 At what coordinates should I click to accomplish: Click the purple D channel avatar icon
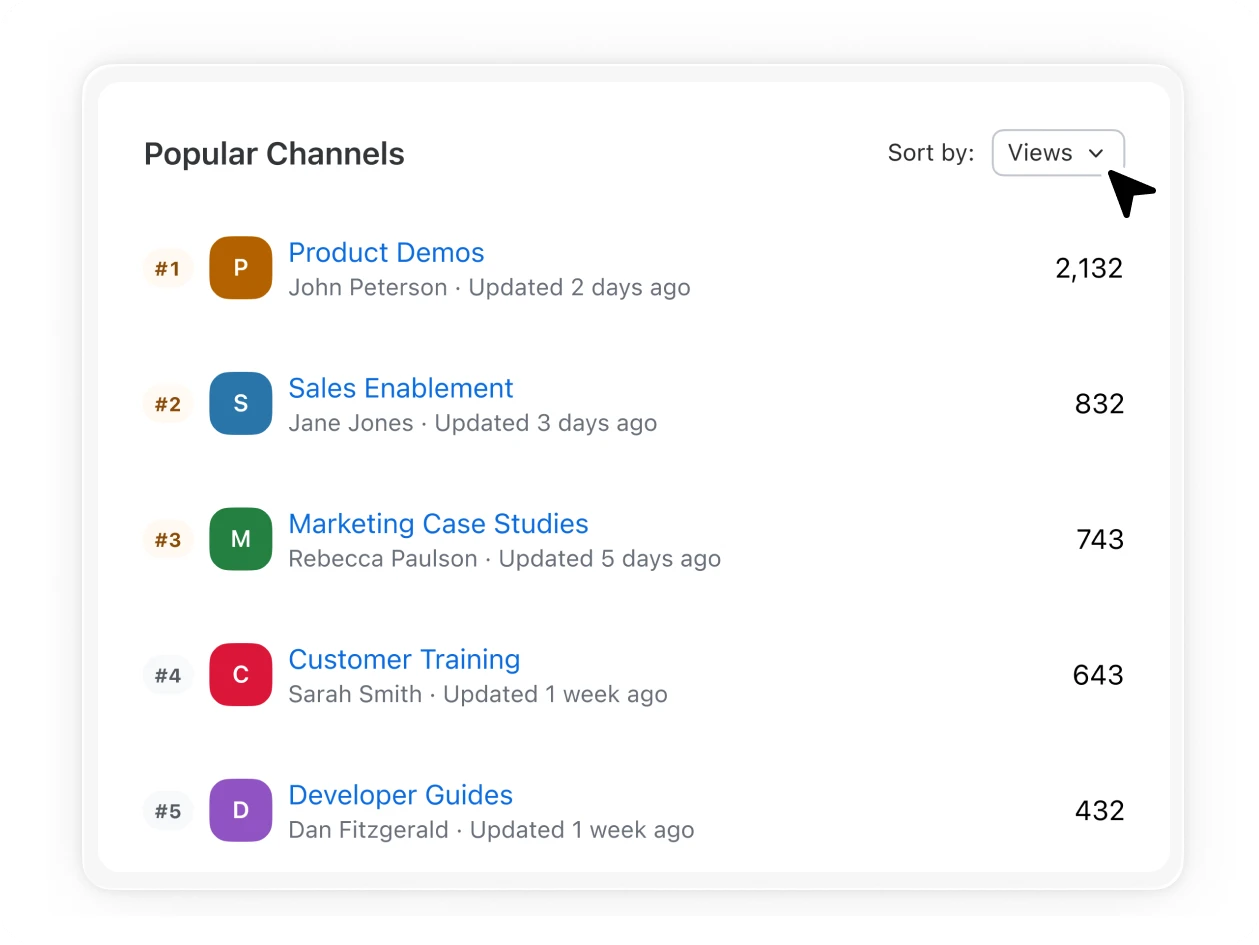pyautogui.click(x=240, y=810)
